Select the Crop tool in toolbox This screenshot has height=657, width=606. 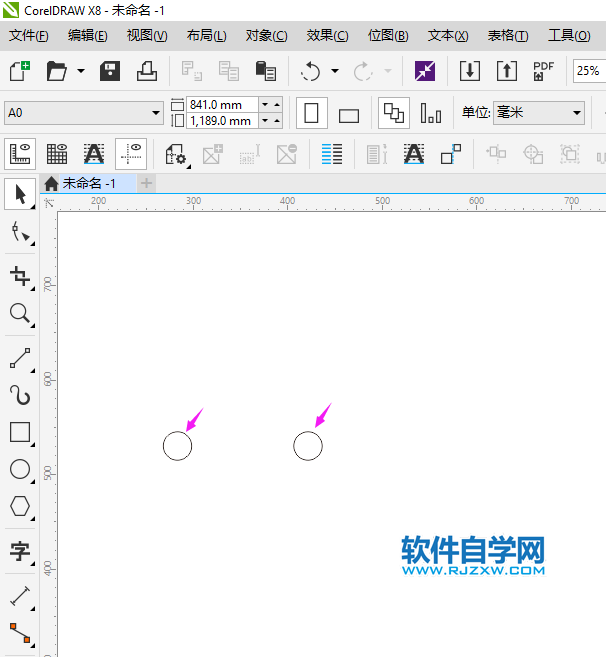coord(19,276)
